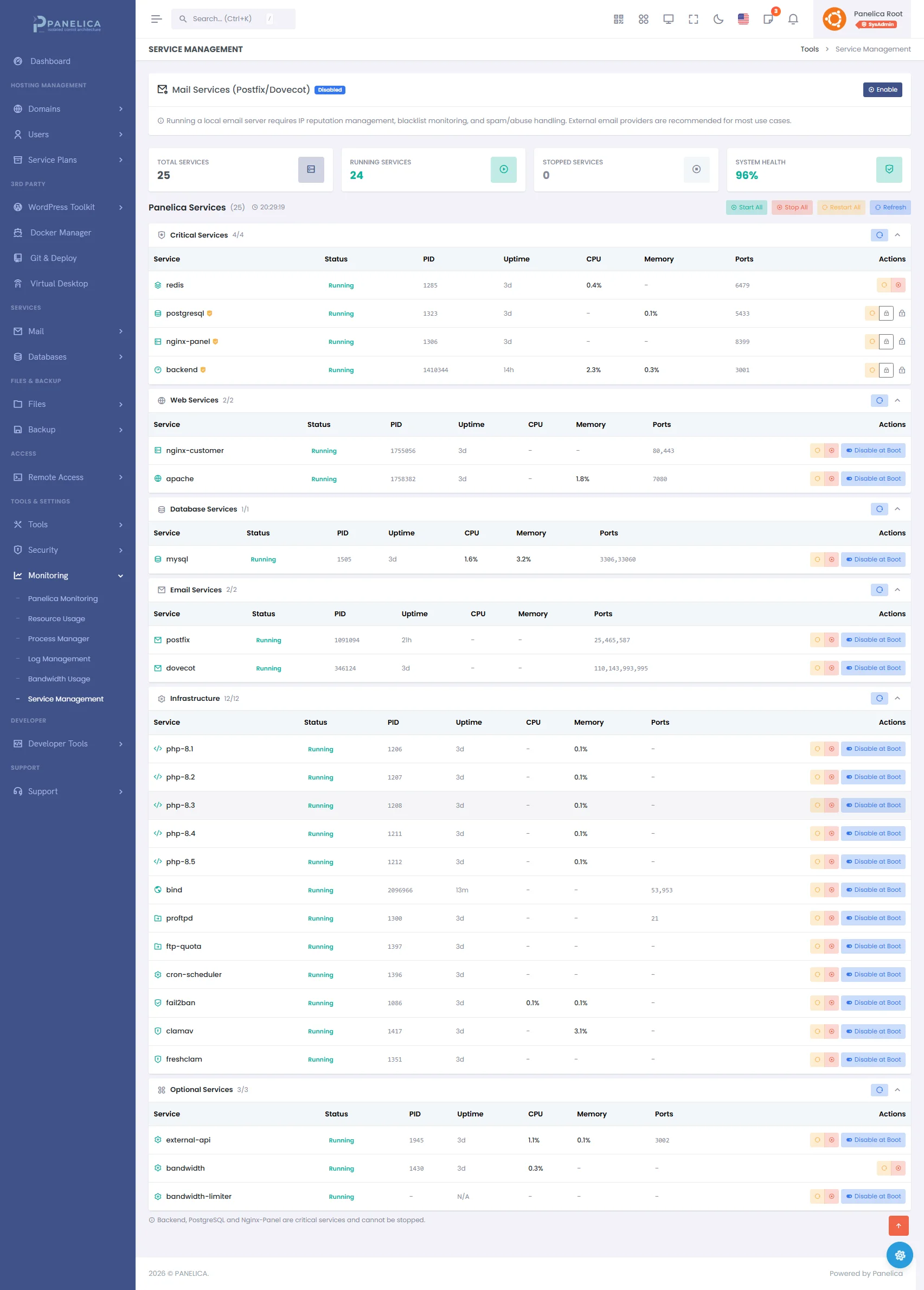The height and width of the screenshot is (1290, 924).
Task: Click the QR code icon in header
Action: (x=618, y=20)
